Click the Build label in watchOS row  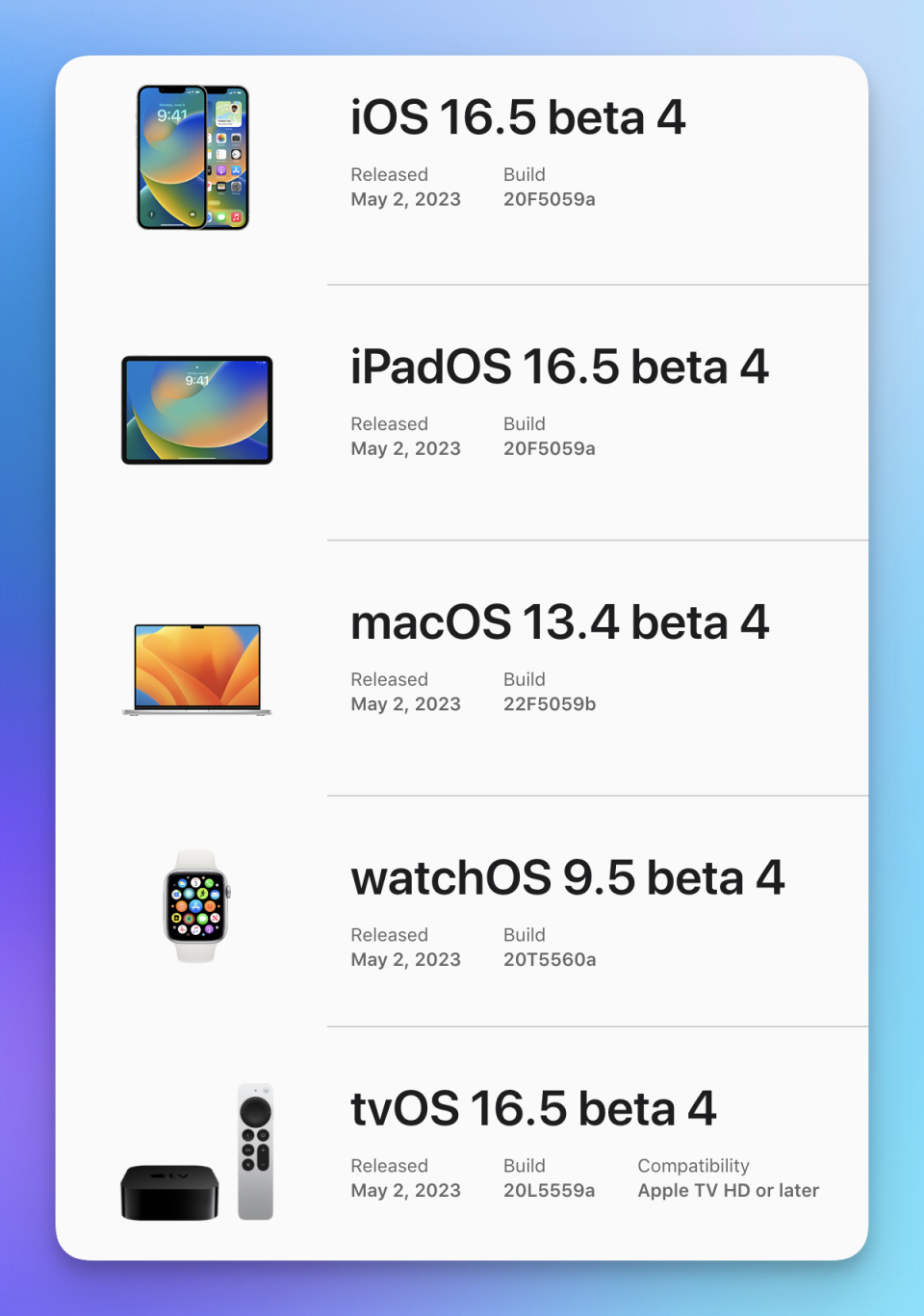pyautogui.click(x=525, y=934)
